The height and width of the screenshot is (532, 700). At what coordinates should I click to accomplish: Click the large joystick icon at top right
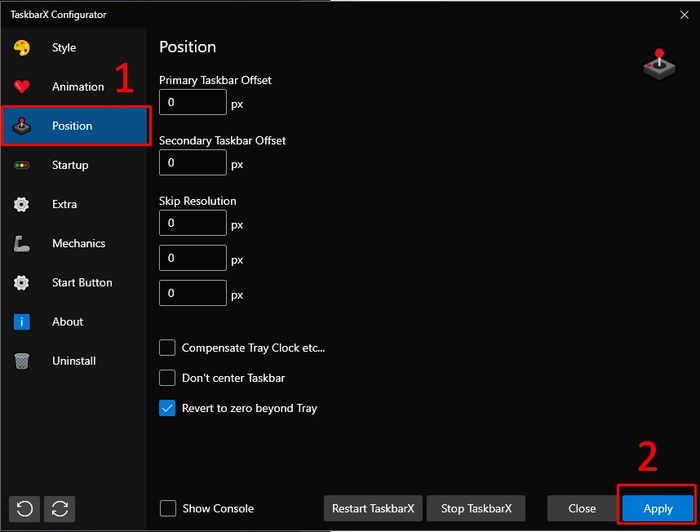pos(659,65)
